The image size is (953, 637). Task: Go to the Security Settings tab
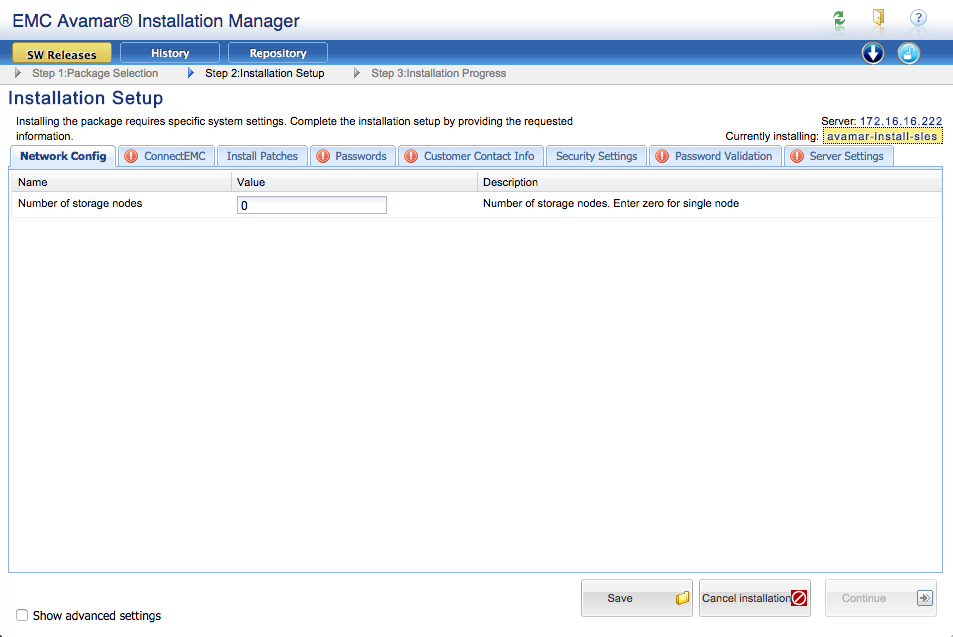596,156
